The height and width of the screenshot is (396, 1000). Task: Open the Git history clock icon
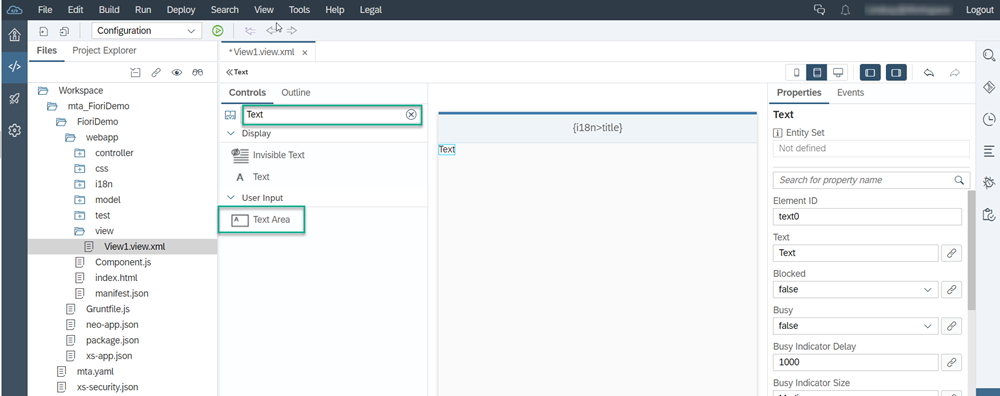point(989,119)
